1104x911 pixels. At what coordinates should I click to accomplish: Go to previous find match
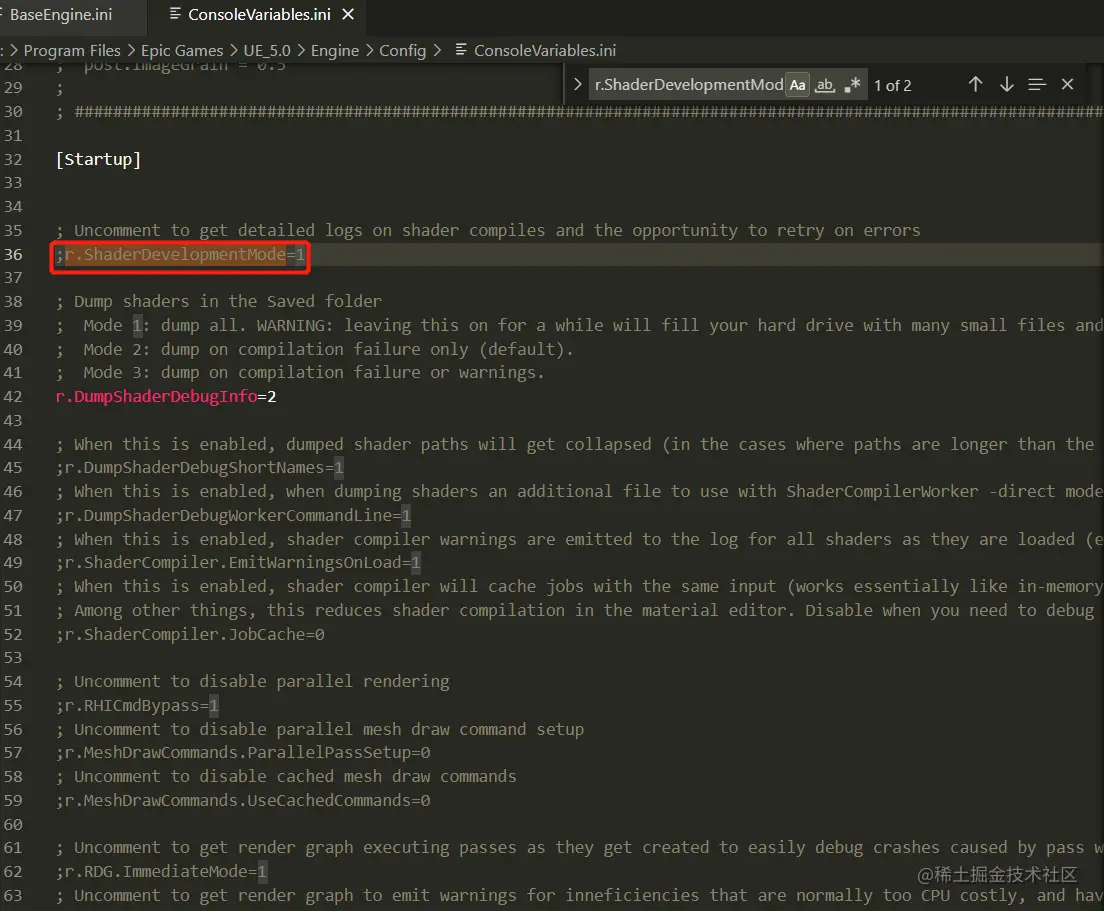[x=975, y=84]
